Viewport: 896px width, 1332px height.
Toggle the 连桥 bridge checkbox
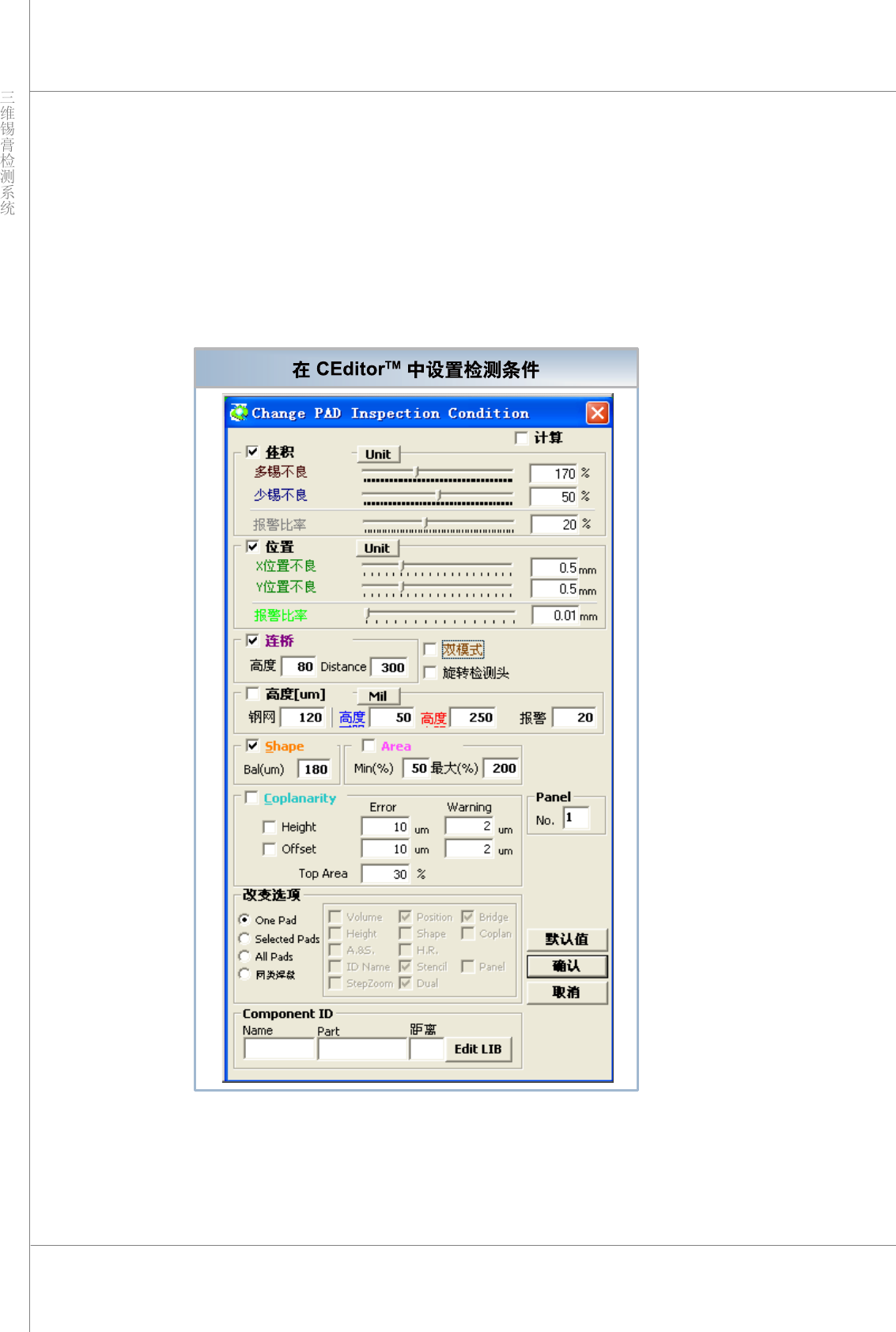252,640
